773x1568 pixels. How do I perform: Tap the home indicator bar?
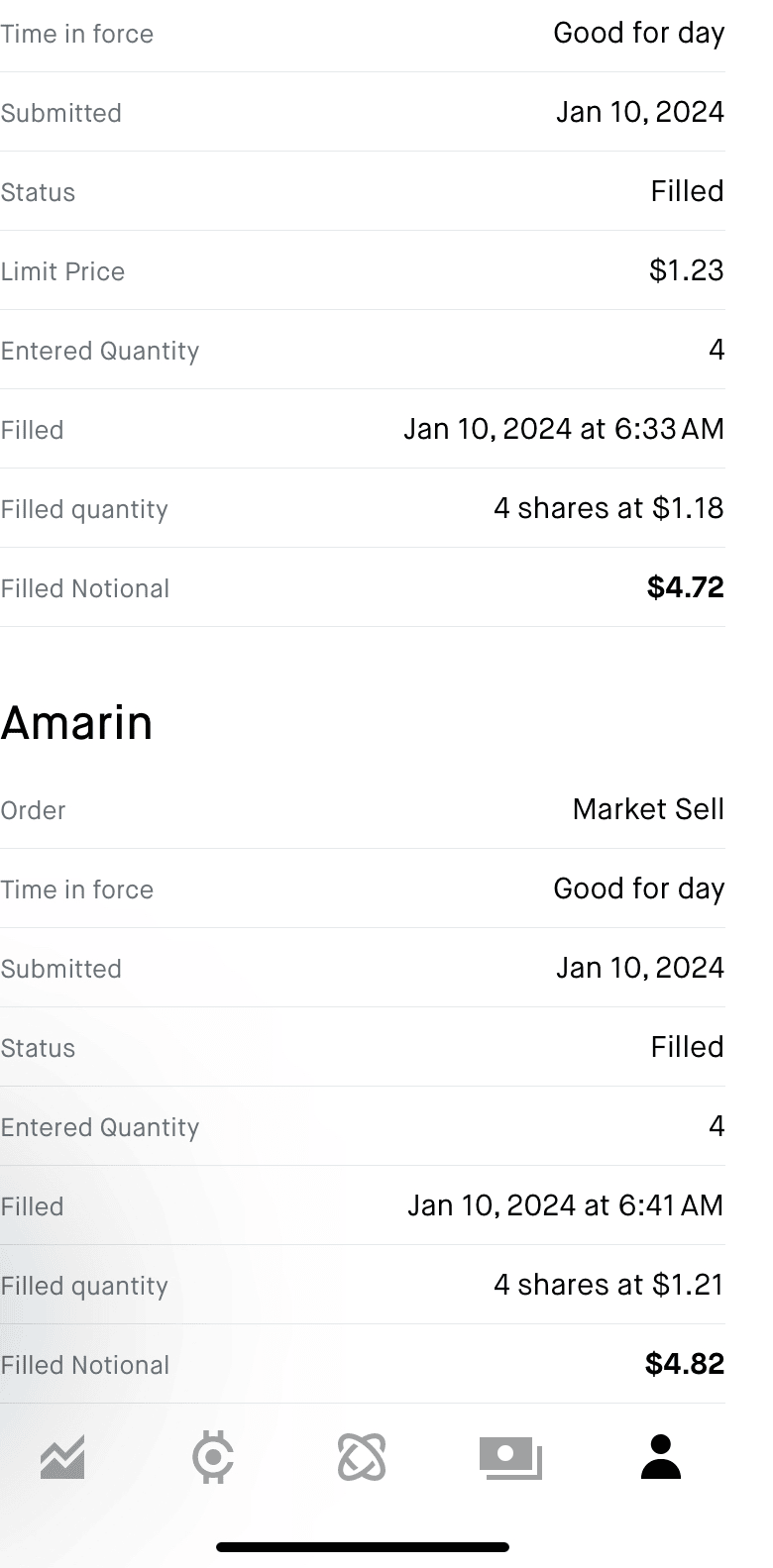(x=363, y=1546)
